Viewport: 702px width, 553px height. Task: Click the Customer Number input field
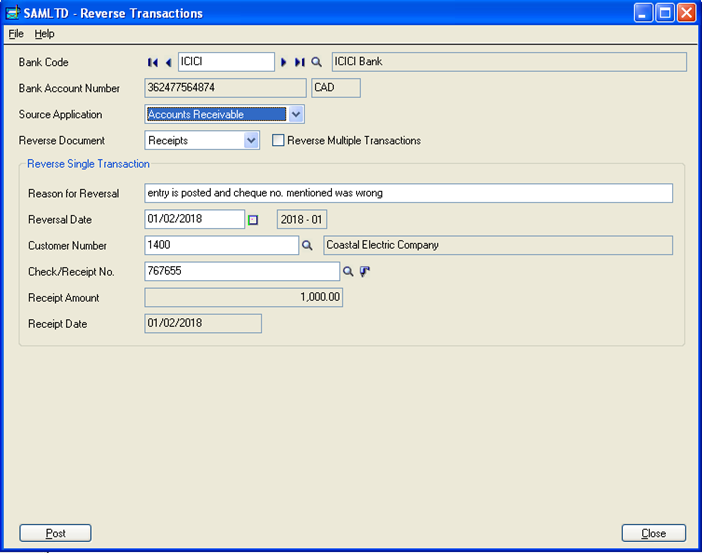point(221,245)
